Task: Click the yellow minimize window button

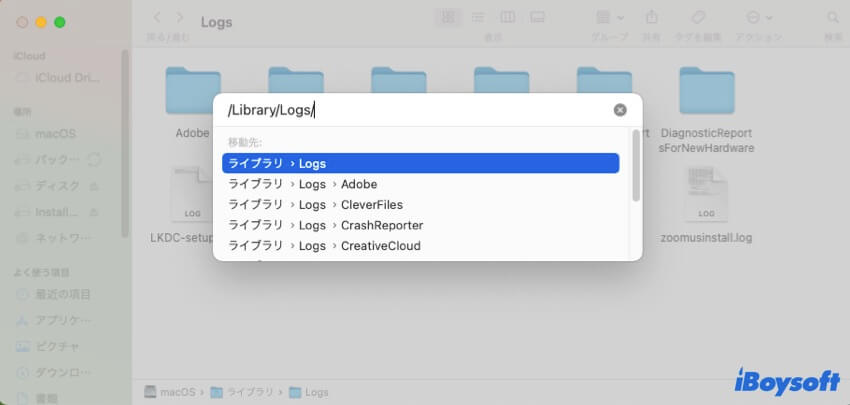Action: [41, 22]
